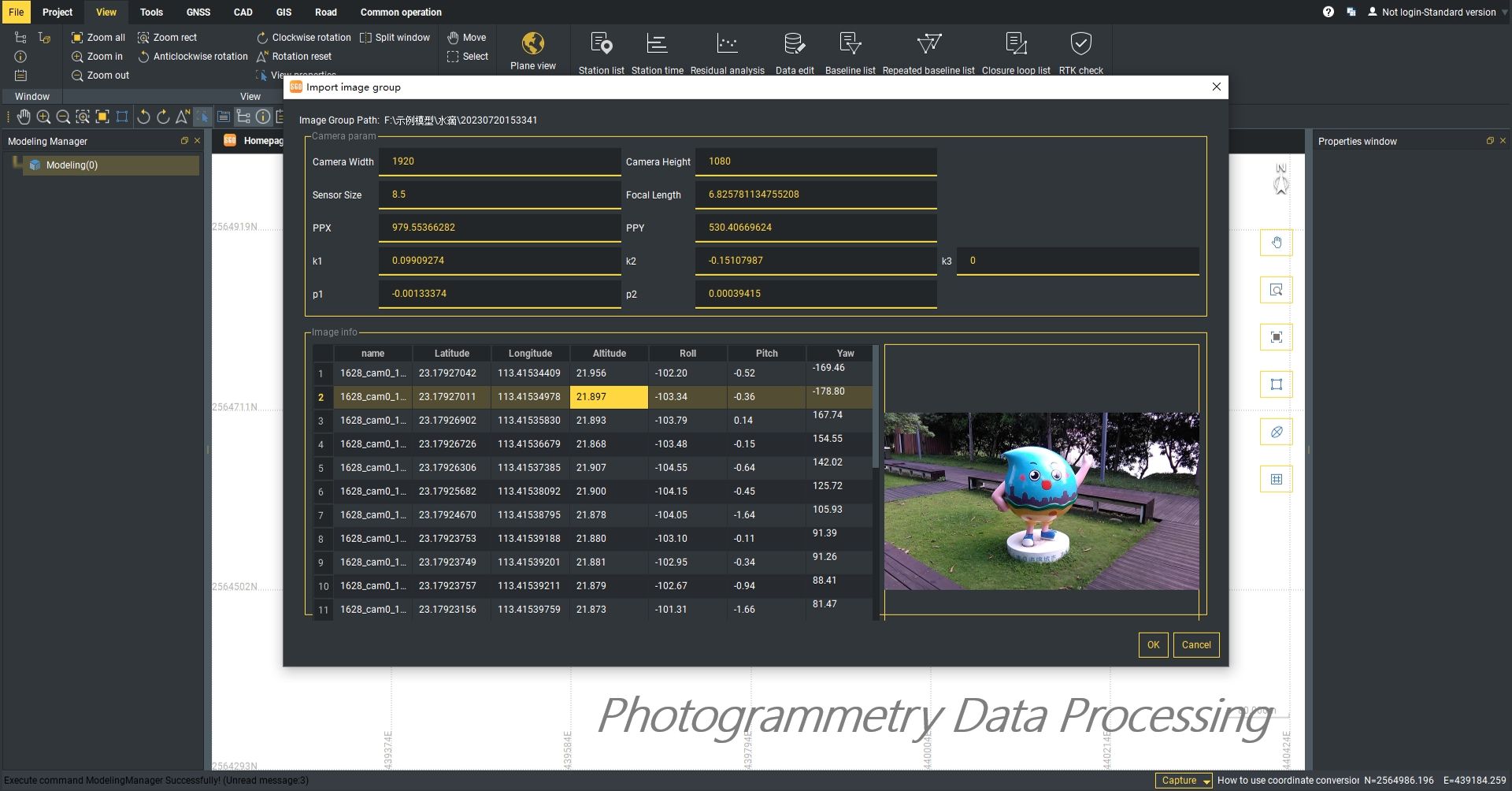1512x791 pixels.
Task: Click the mascot statue preview image
Action: [x=1041, y=501]
